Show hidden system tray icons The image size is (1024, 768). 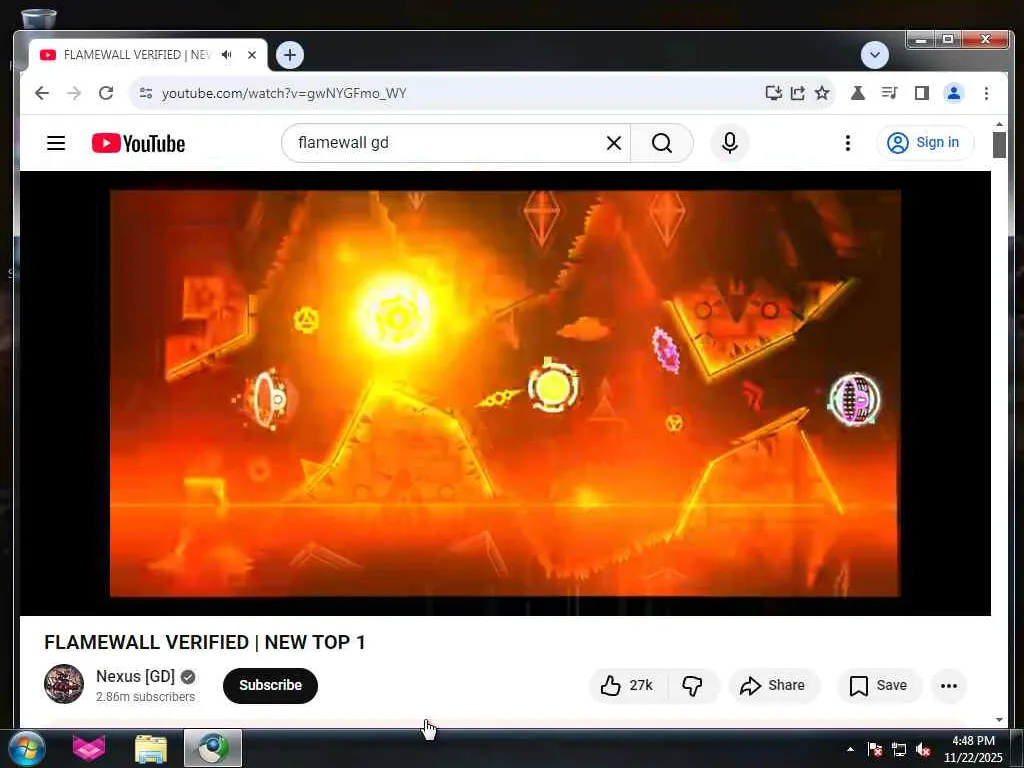coord(850,749)
